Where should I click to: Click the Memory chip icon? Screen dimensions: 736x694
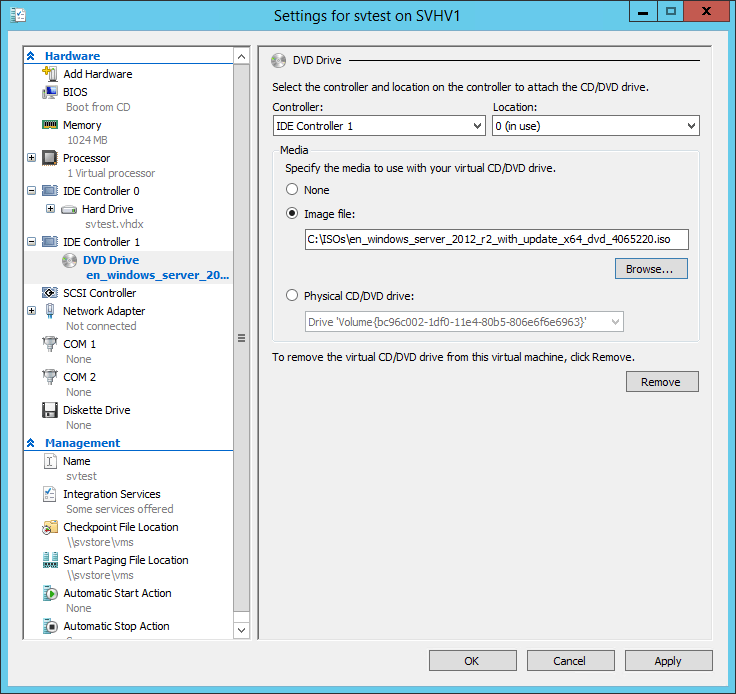coord(49,125)
